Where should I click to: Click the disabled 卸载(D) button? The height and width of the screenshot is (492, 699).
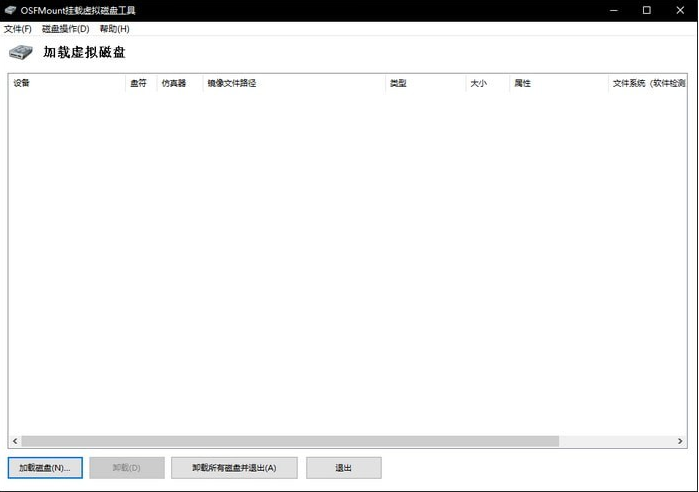coord(127,468)
